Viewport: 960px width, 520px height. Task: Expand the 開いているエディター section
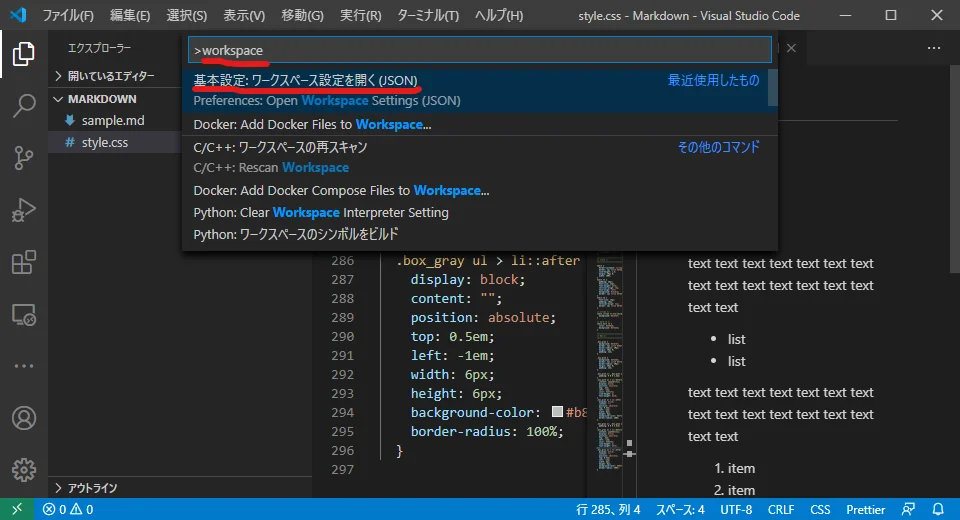111,76
